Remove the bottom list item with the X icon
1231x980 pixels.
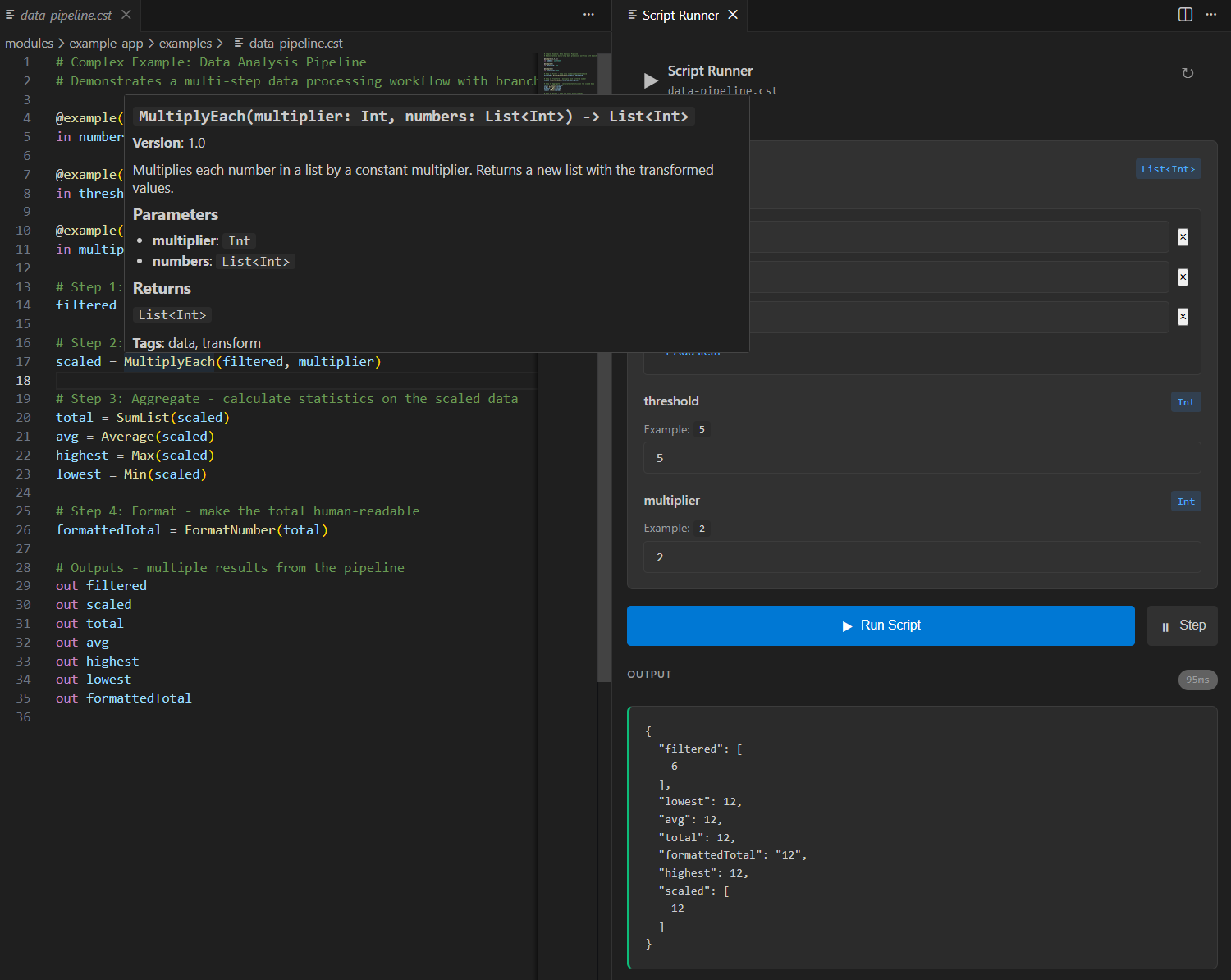[1183, 316]
